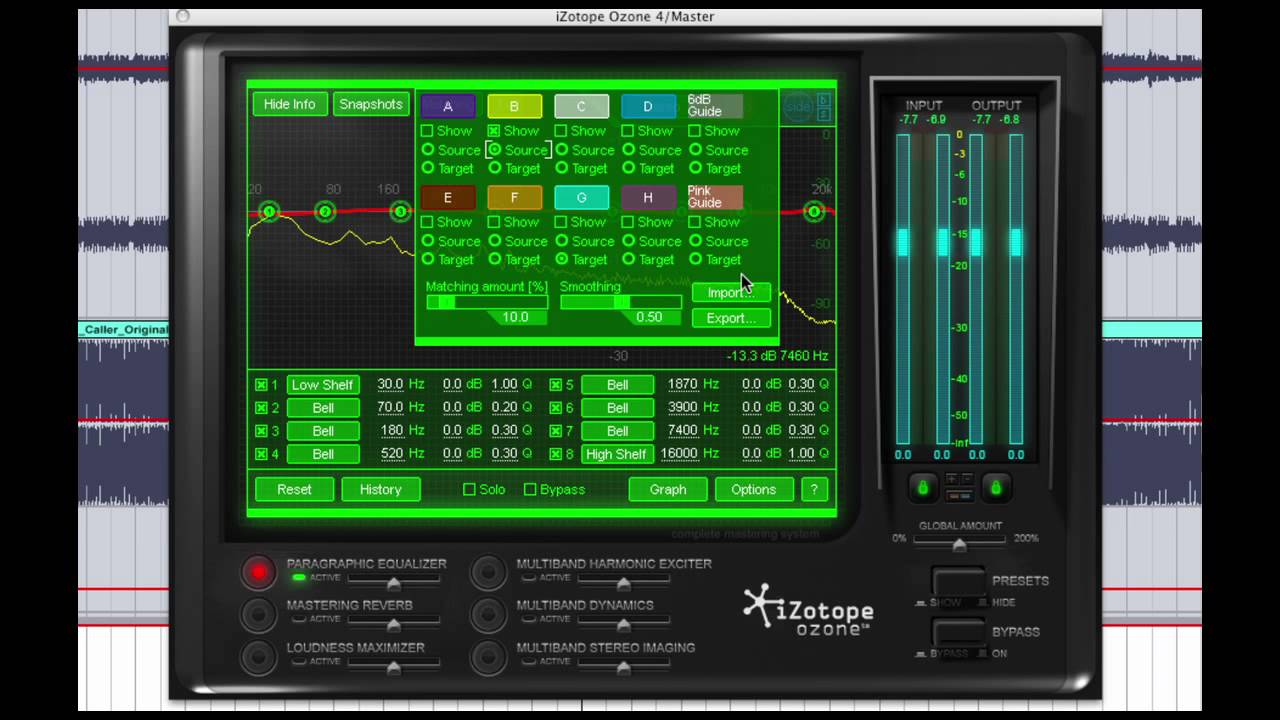Image resolution: width=1280 pixels, height=720 pixels.
Task: Click the Export button
Action: pyautogui.click(x=731, y=318)
